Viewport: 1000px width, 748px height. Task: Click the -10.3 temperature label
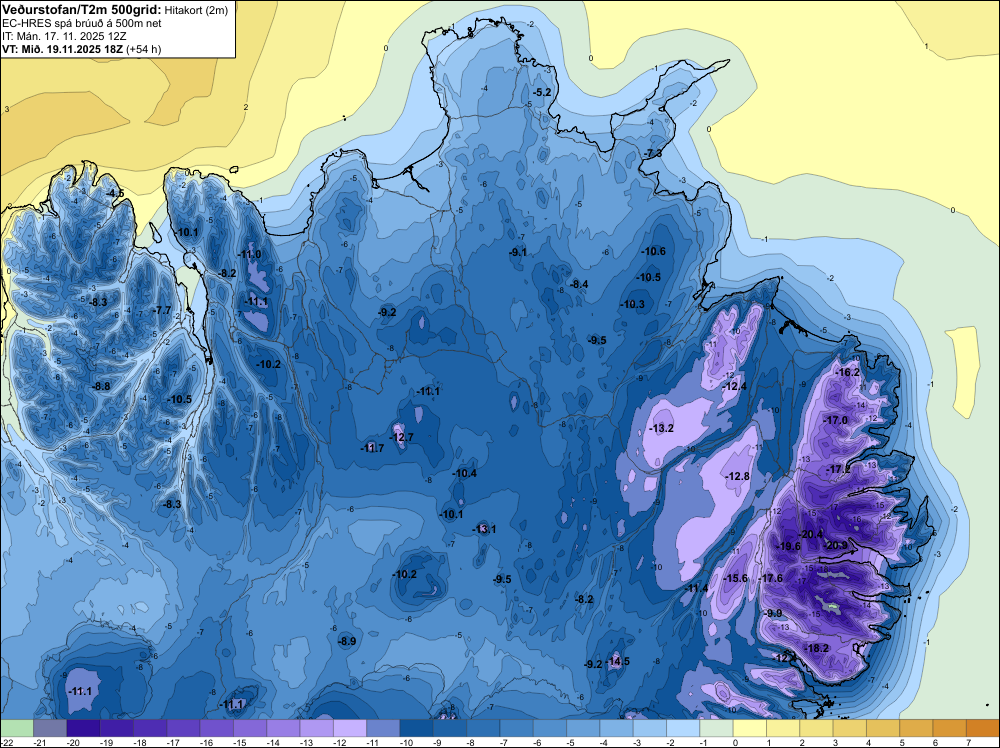coord(633,304)
